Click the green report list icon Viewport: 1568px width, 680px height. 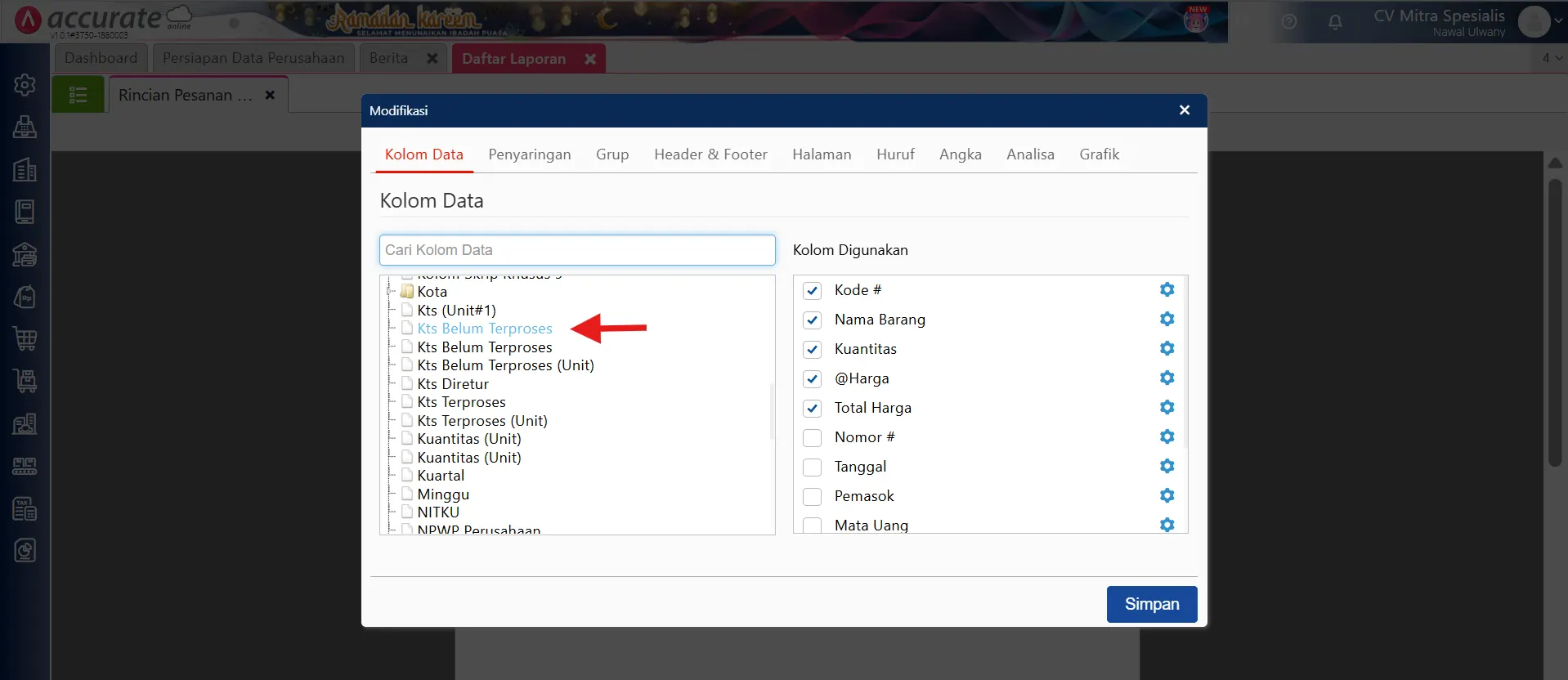(x=78, y=95)
